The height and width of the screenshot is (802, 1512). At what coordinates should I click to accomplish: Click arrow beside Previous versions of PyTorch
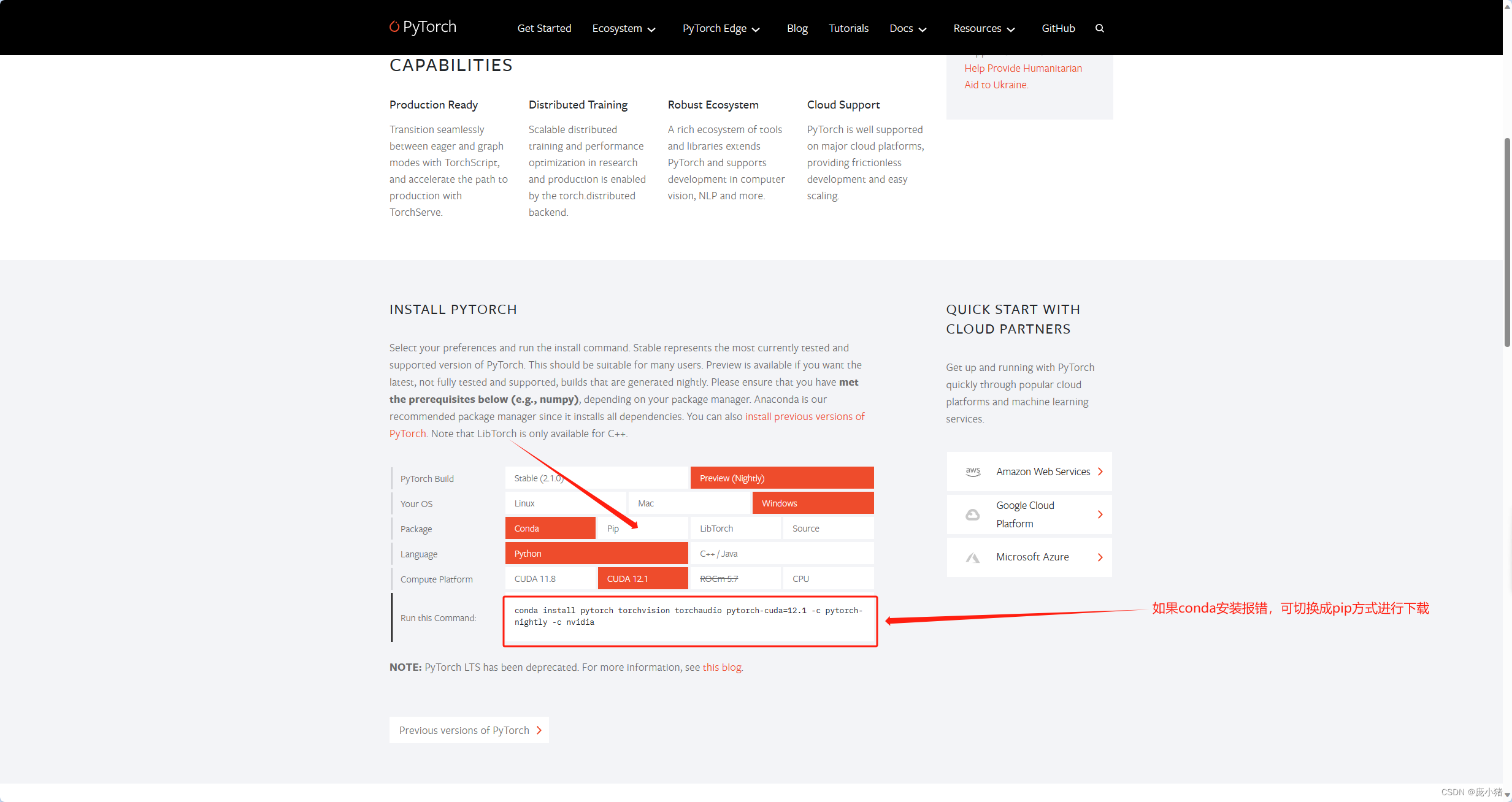(539, 730)
